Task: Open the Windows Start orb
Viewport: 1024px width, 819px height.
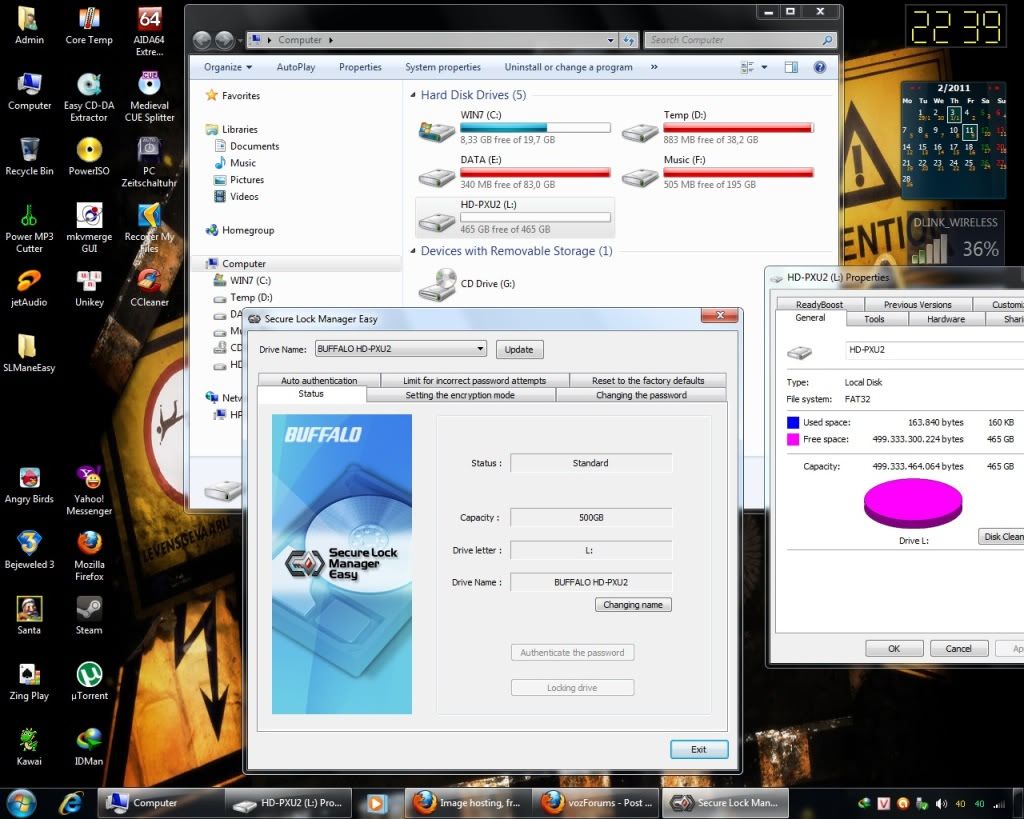Action: click(22, 803)
